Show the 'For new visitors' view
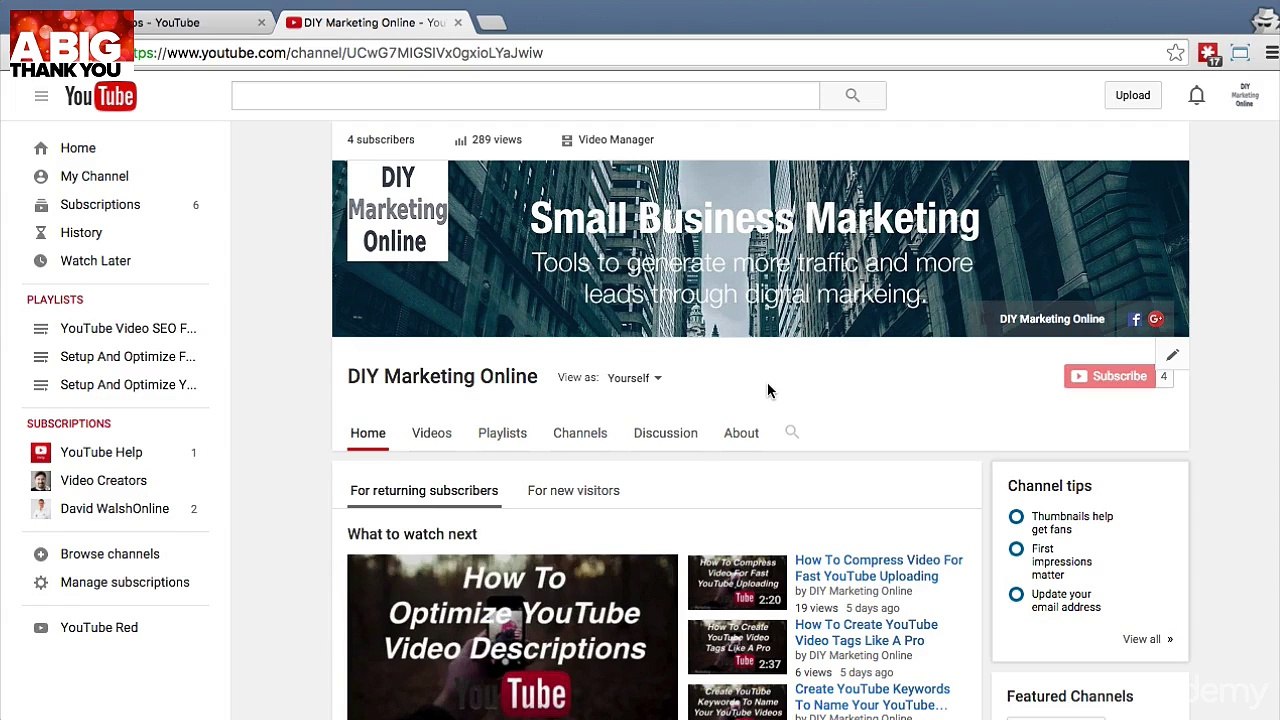The width and height of the screenshot is (1280, 720). pos(573,491)
